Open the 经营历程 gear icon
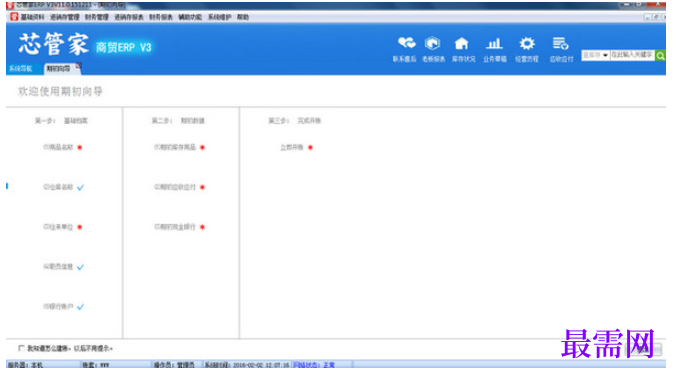 tap(527, 44)
